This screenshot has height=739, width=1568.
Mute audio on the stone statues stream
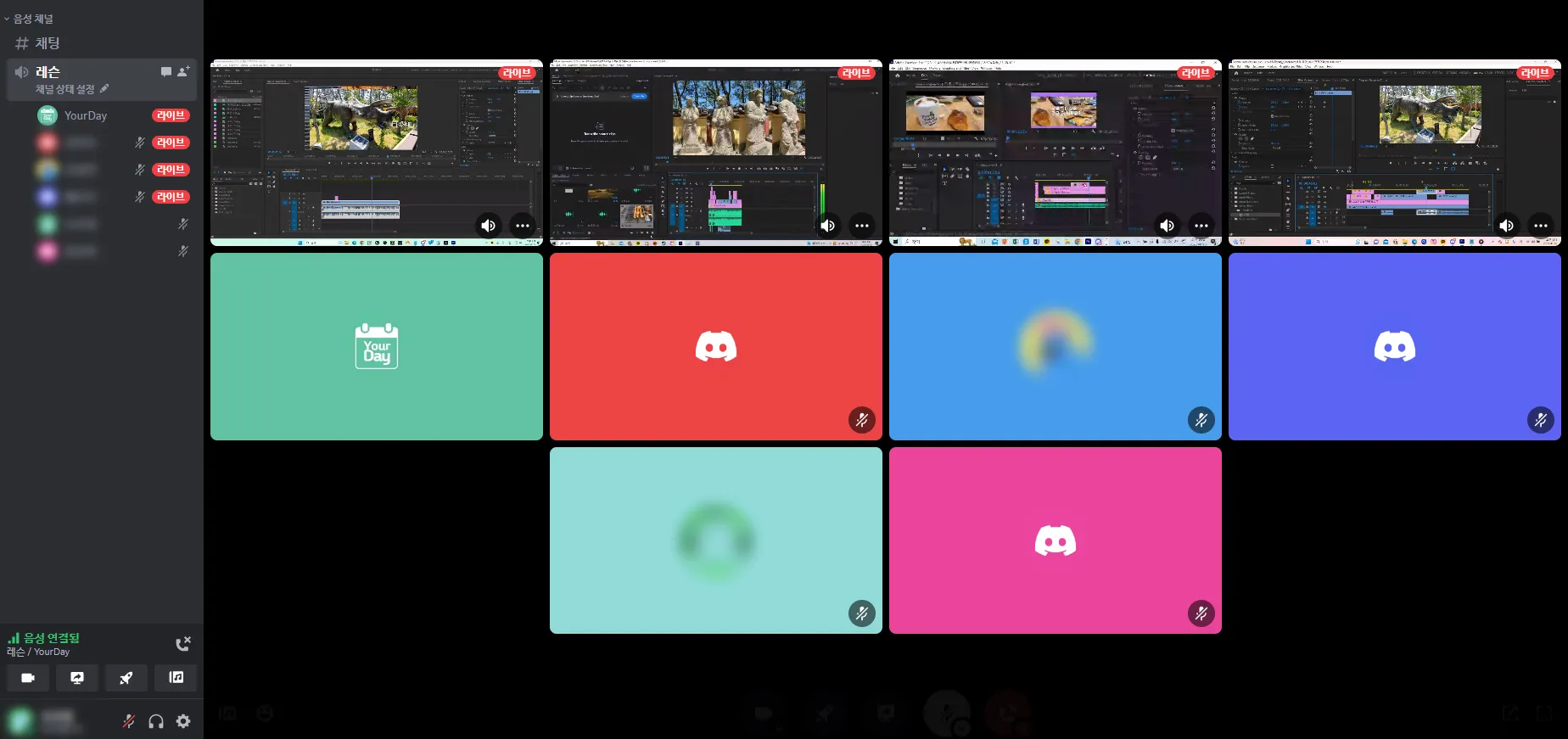click(x=828, y=226)
